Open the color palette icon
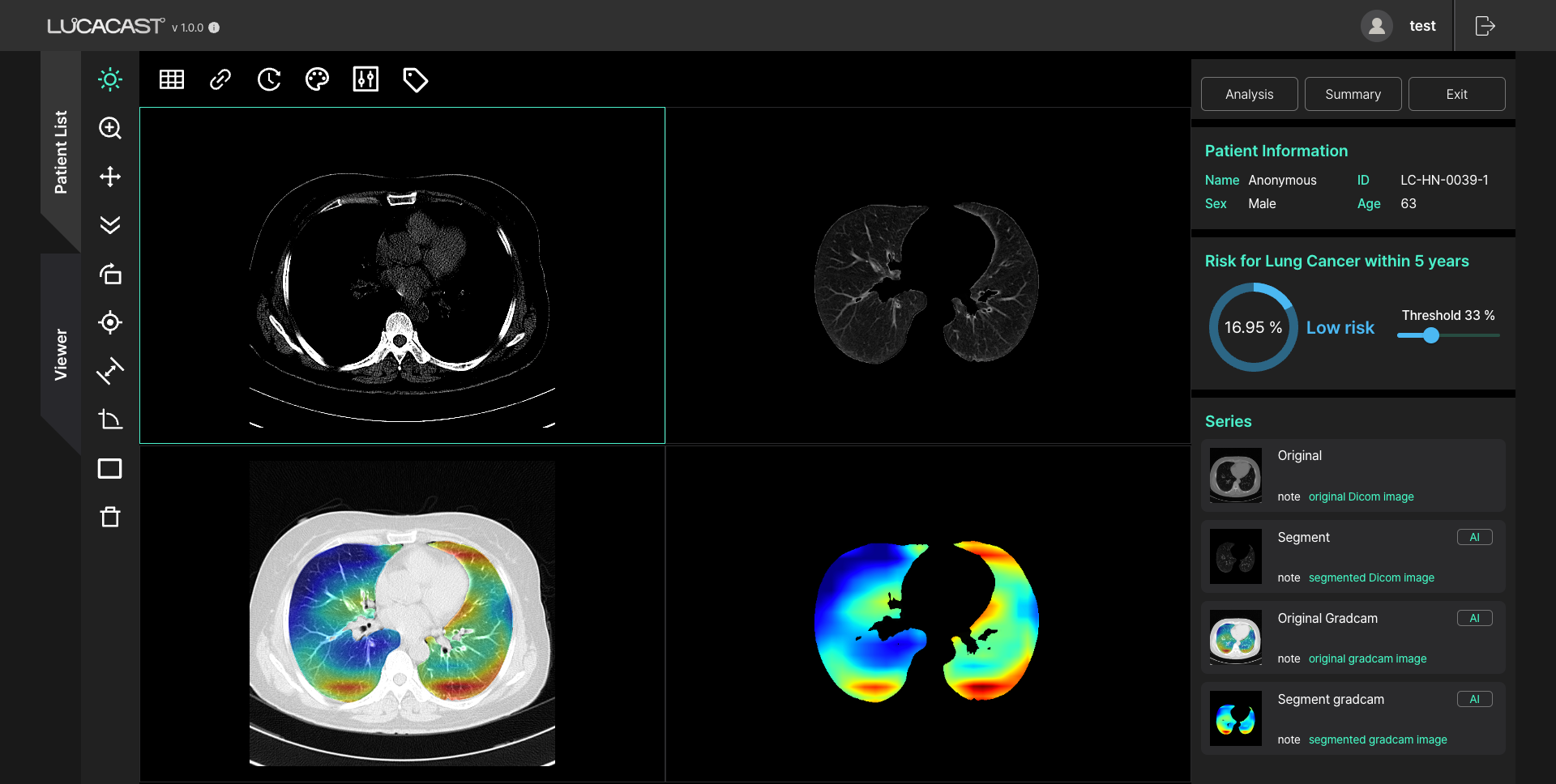Screen dimensions: 1556x784 click(318, 79)
